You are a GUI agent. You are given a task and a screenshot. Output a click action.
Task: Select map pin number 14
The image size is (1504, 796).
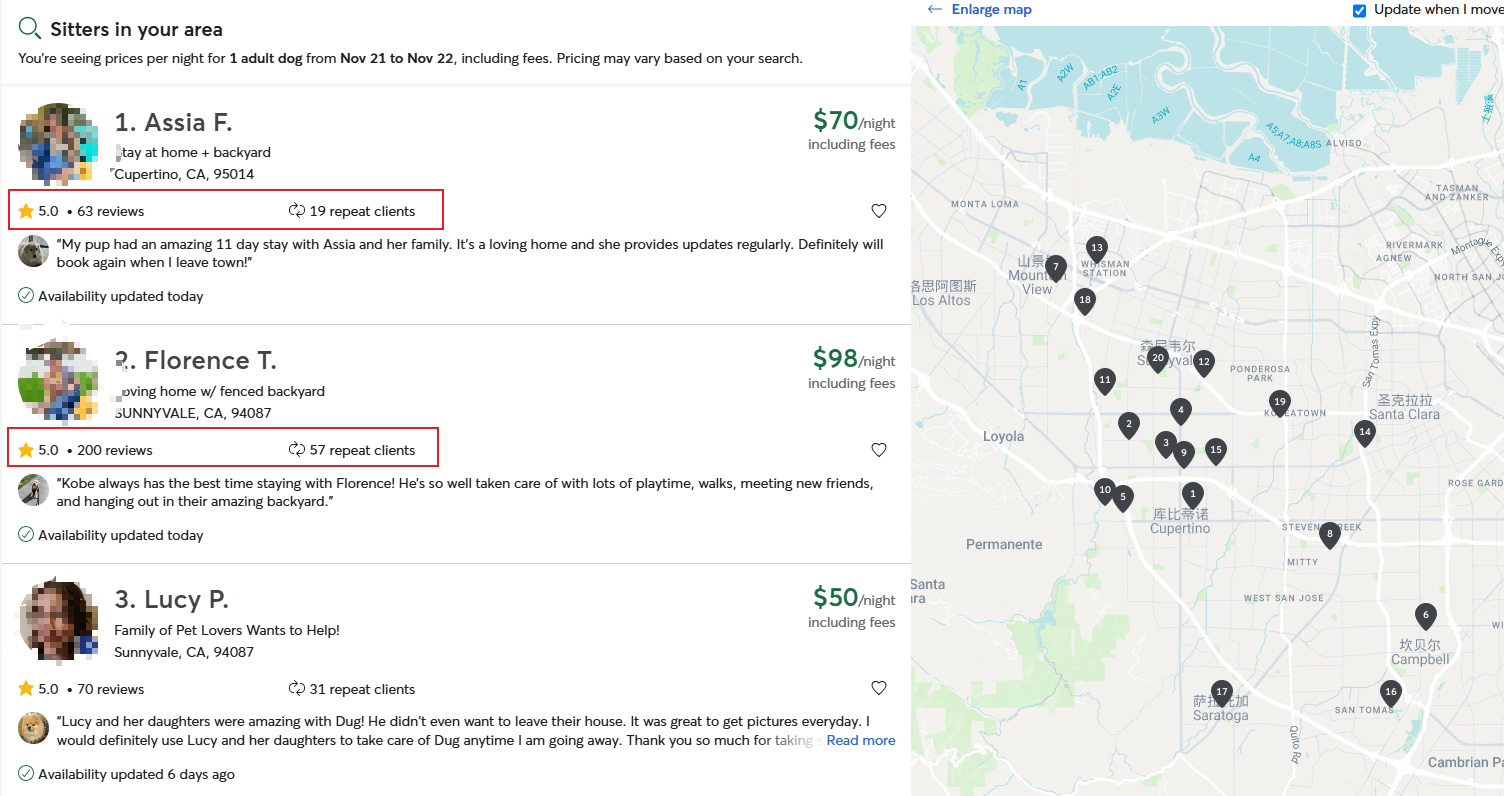coord(1365,431)
